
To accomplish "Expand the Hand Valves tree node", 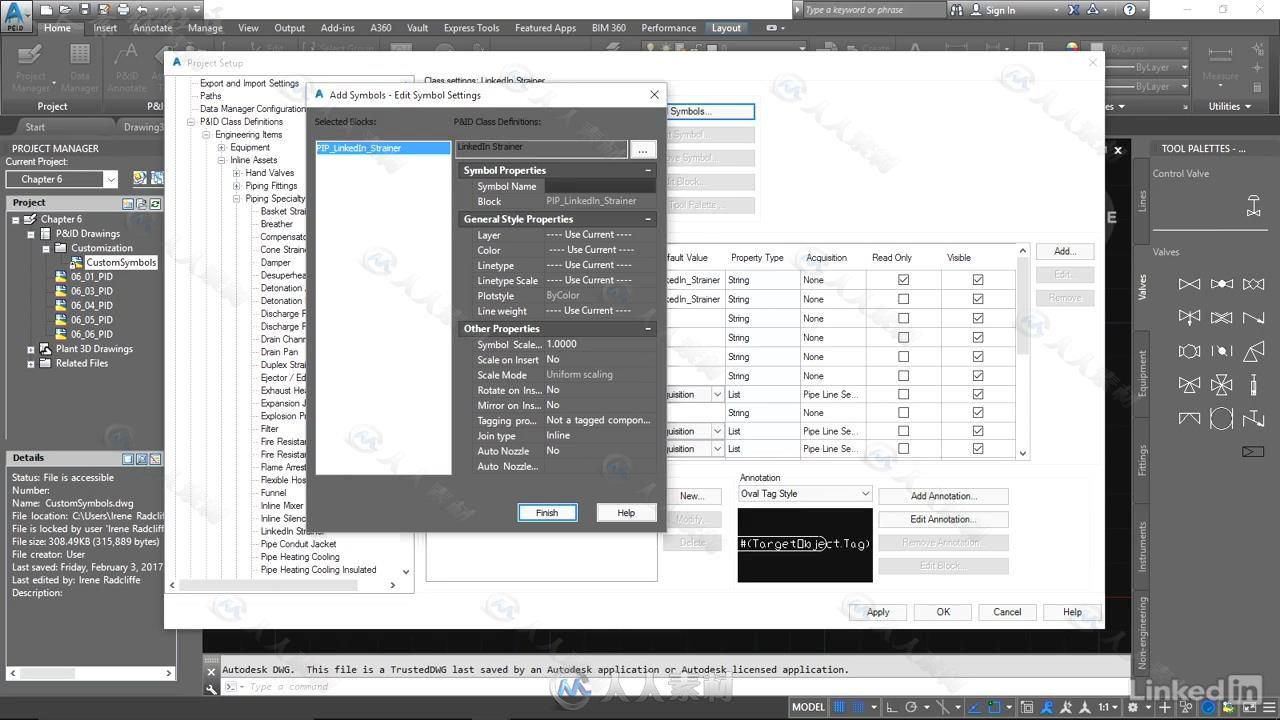I will click(237, 173).
